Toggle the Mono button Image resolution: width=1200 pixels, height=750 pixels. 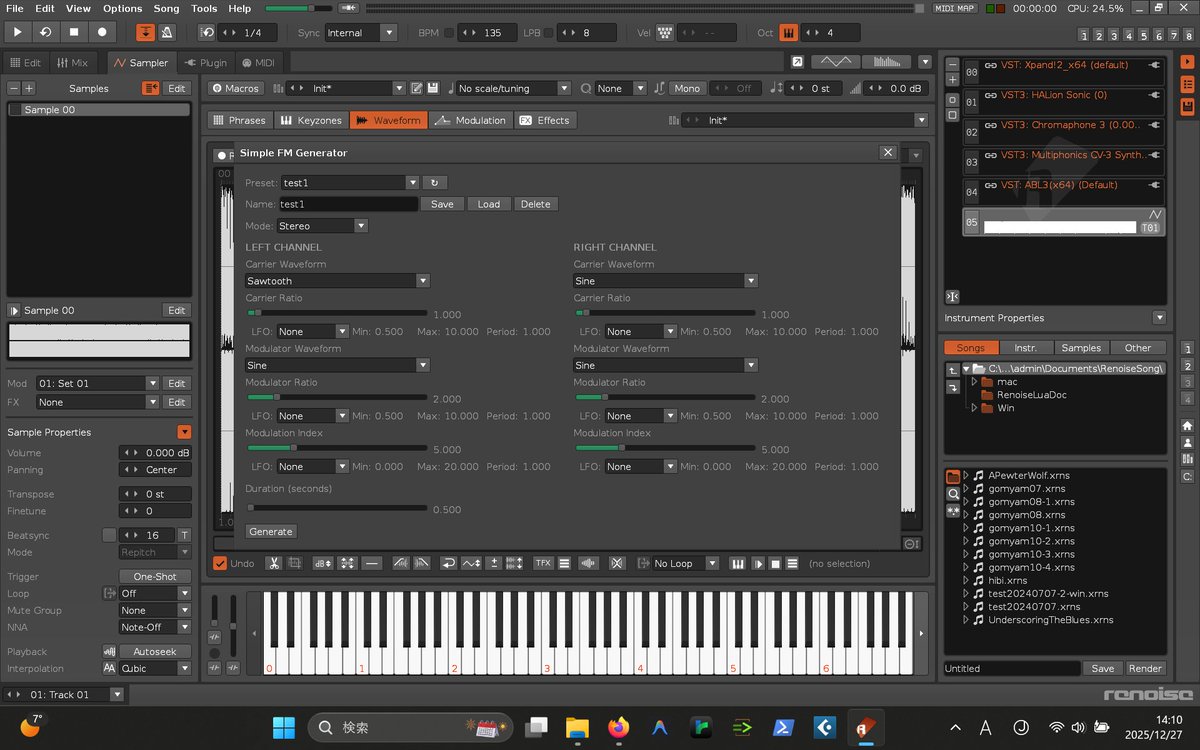pos(687,88)
